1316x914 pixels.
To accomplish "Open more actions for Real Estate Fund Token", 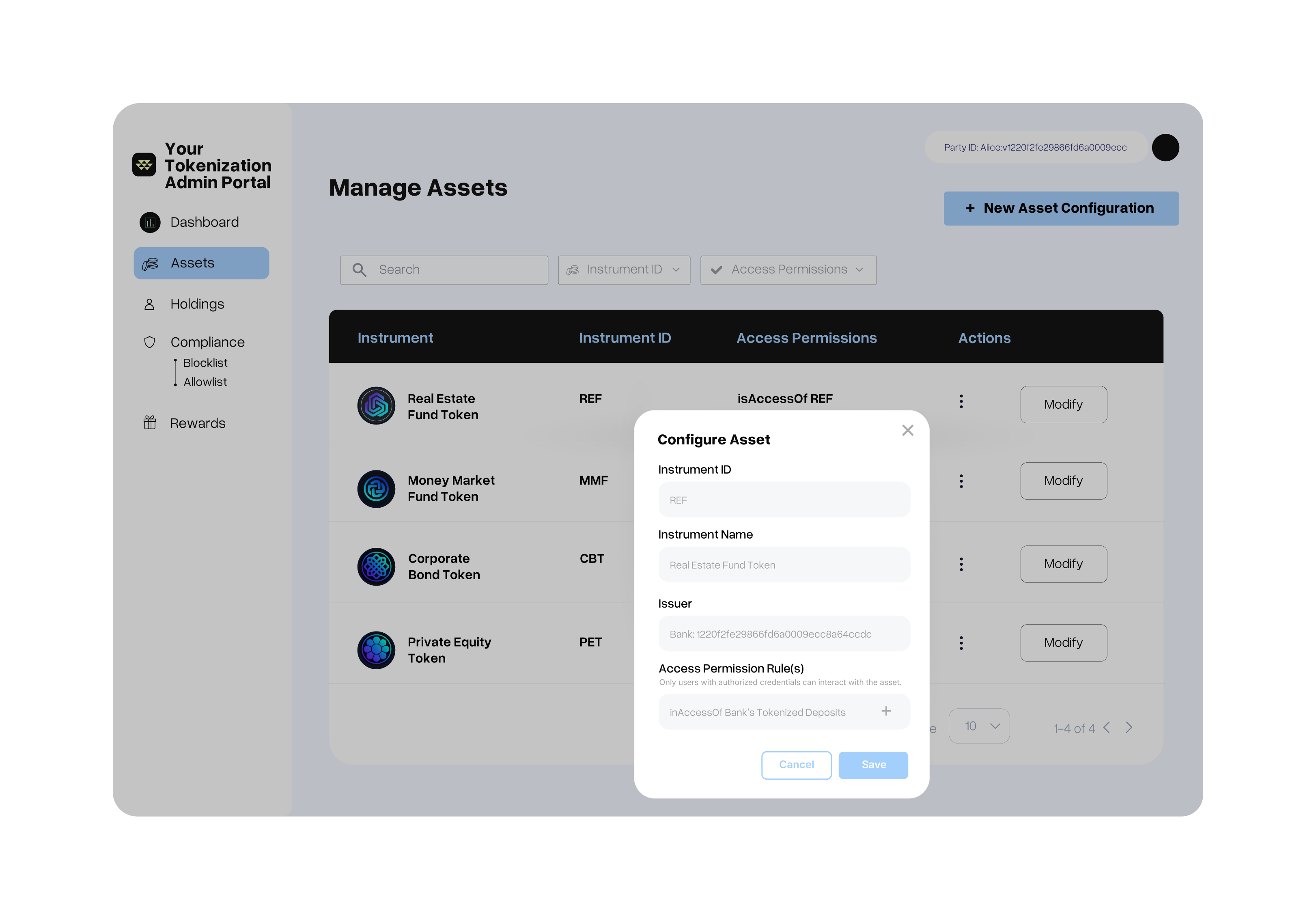I will (x=961, y=401).
